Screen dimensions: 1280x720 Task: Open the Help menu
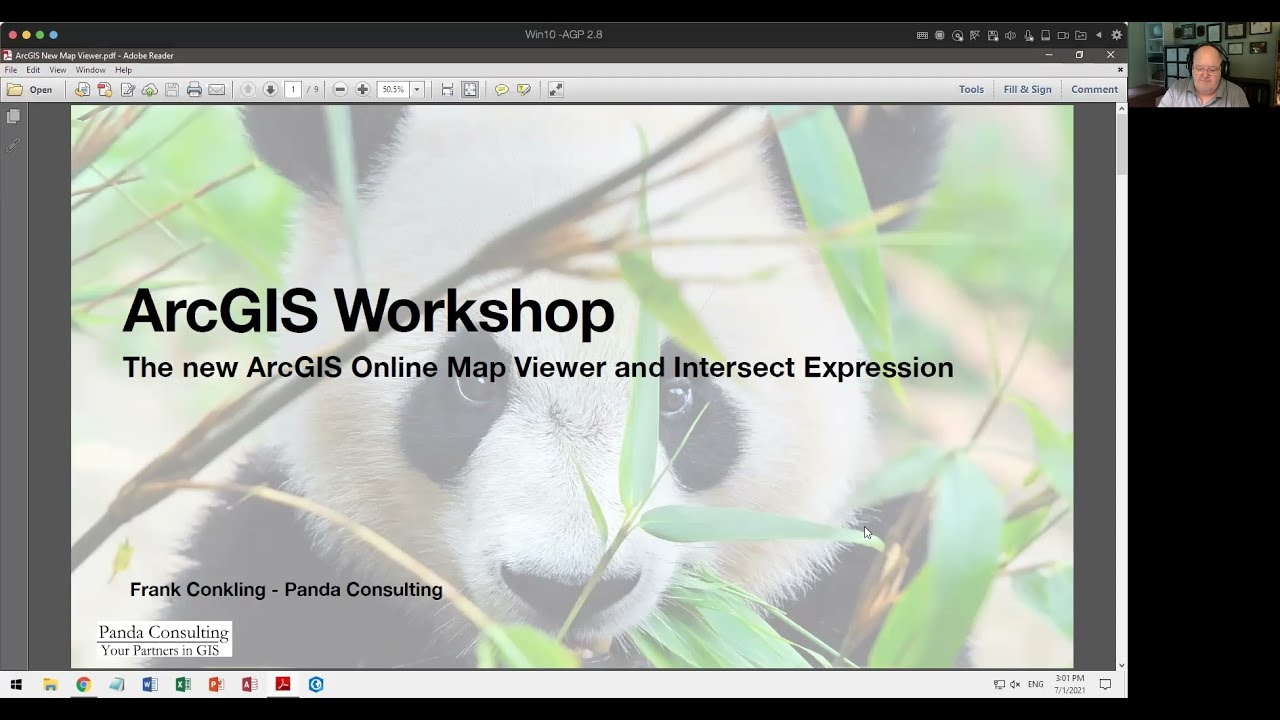tap(123, 70)
